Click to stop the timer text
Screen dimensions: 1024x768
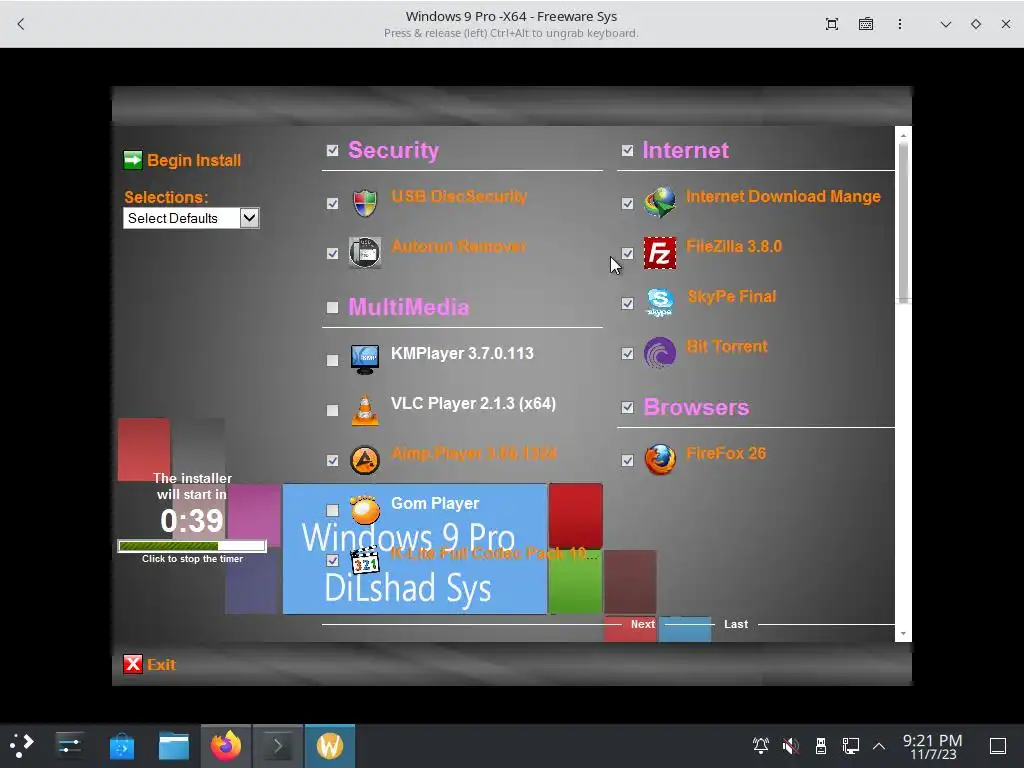pos(193,559)
